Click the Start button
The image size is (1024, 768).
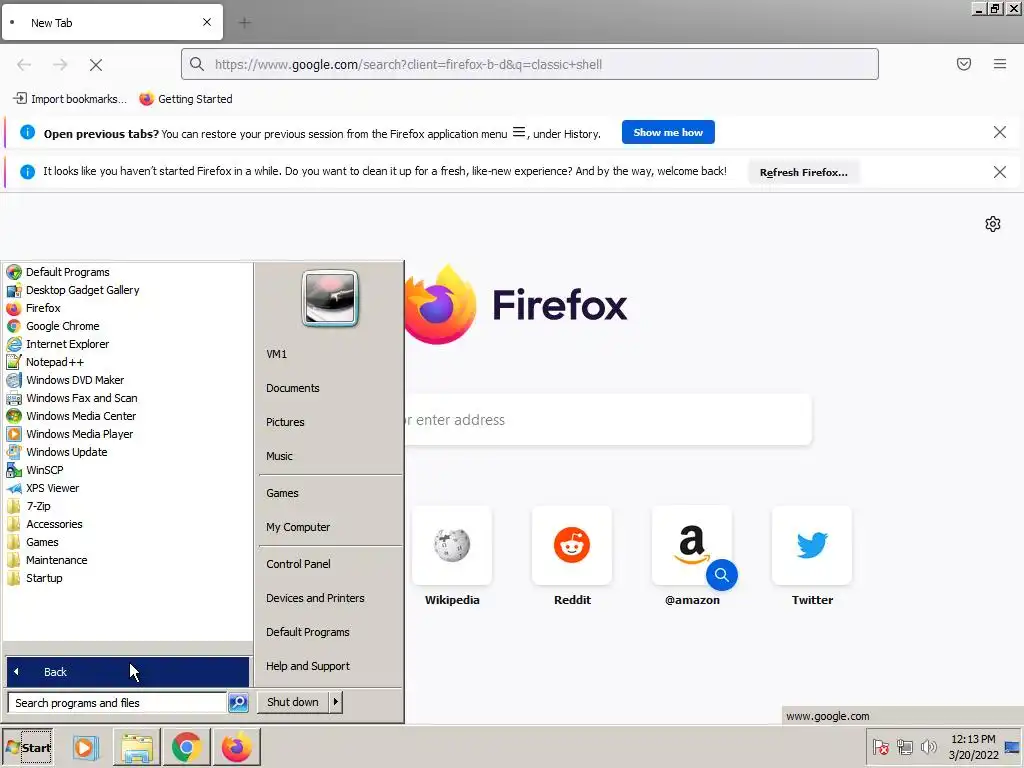[27, 747]
